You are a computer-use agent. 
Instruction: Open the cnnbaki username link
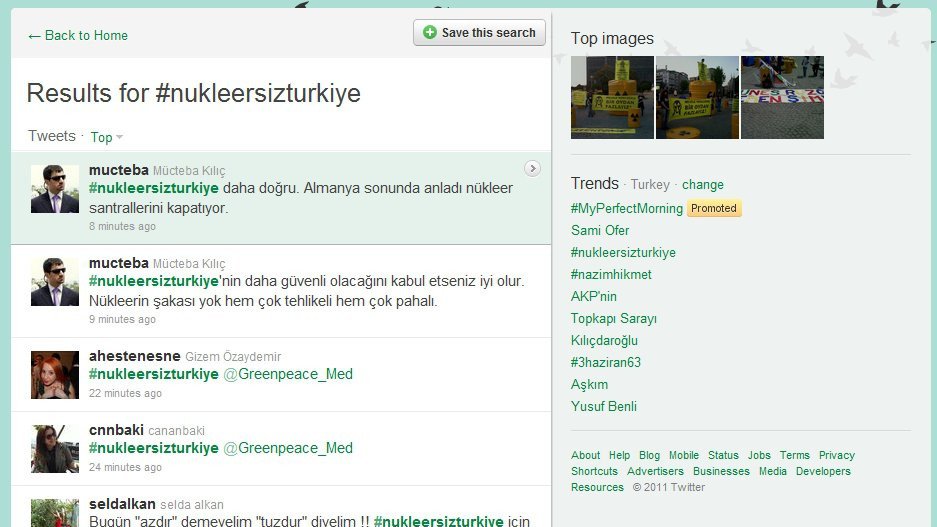click(x=116, y=430)
